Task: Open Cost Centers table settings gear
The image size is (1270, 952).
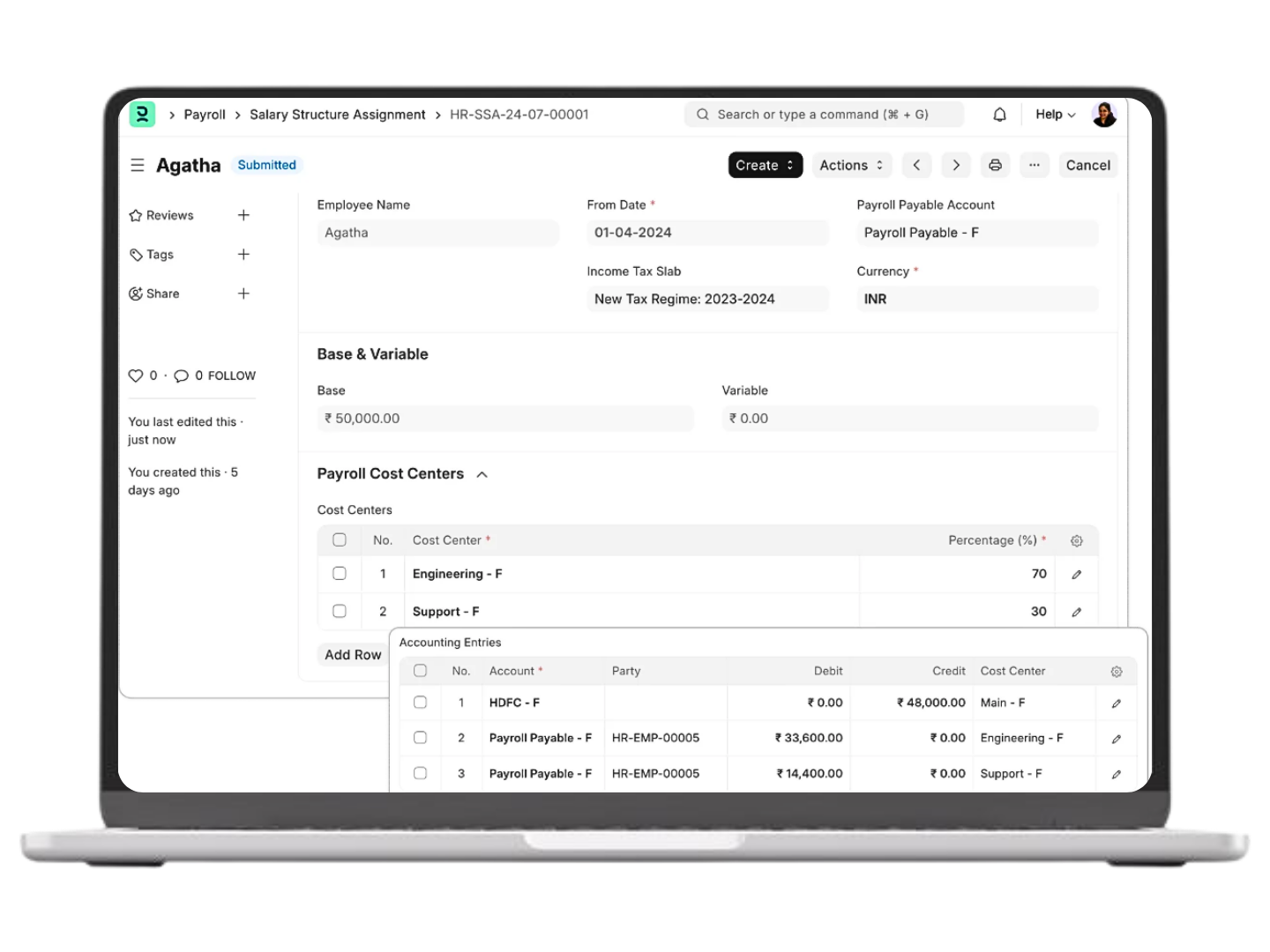Action: pyautogui.click(x=1076, y=541)
